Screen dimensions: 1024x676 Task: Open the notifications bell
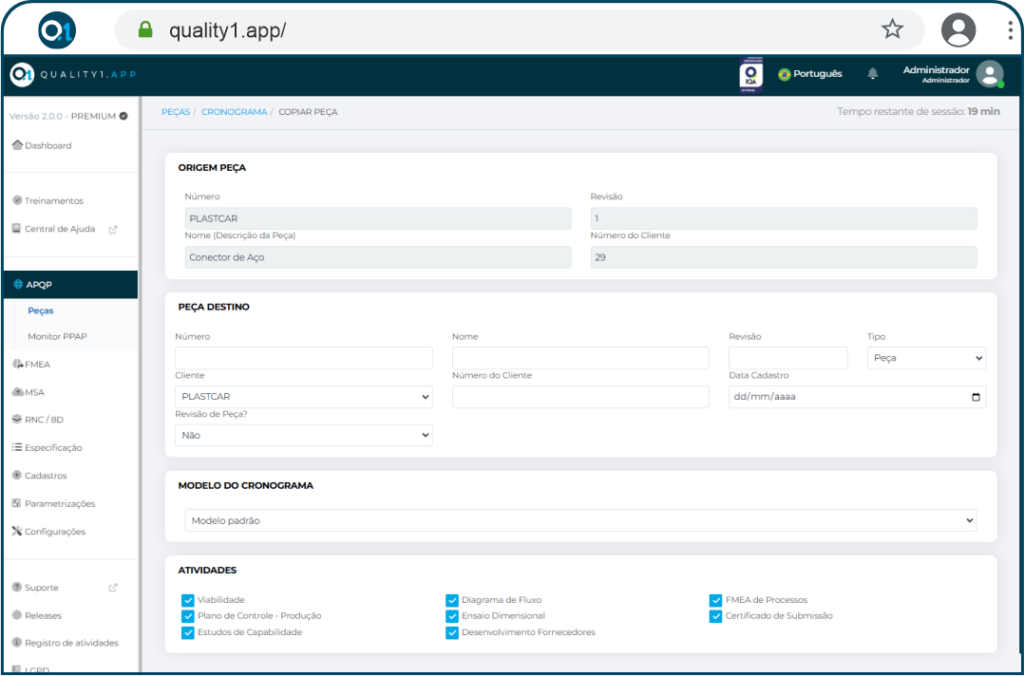[x=872, y=74]
